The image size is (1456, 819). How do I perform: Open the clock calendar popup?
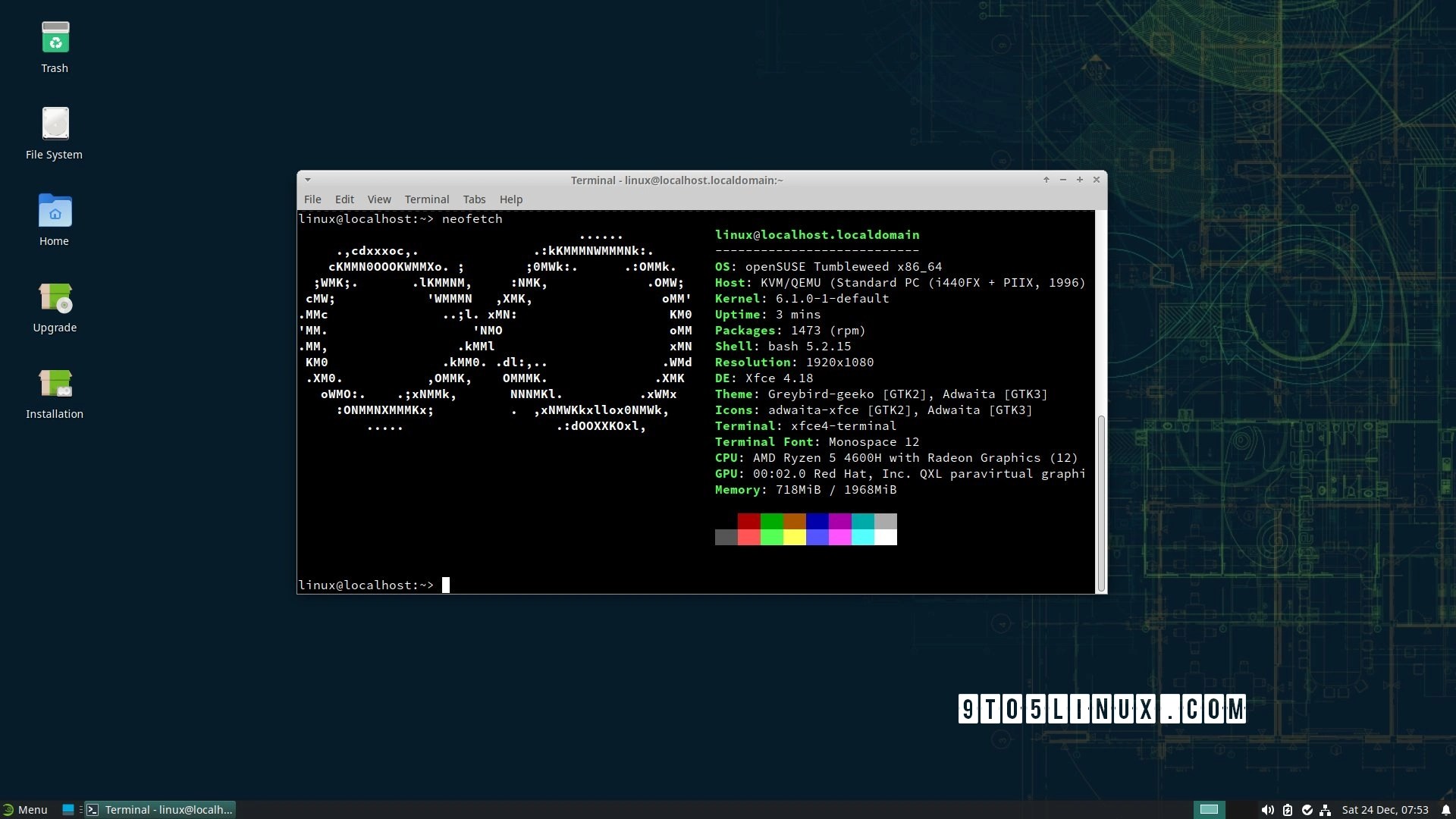click(1385, 810)
